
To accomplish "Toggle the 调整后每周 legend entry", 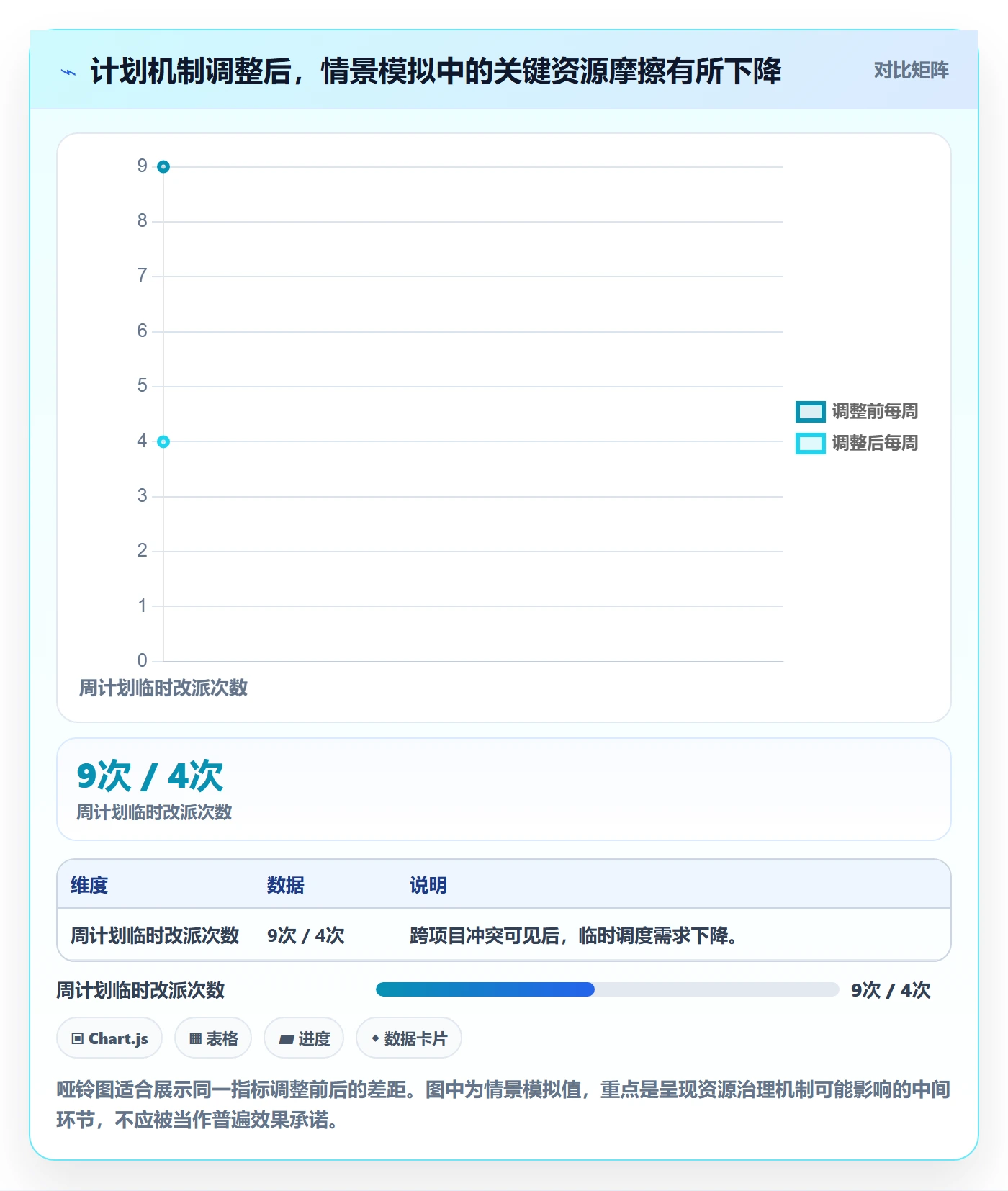I will (x=857, y=443).
